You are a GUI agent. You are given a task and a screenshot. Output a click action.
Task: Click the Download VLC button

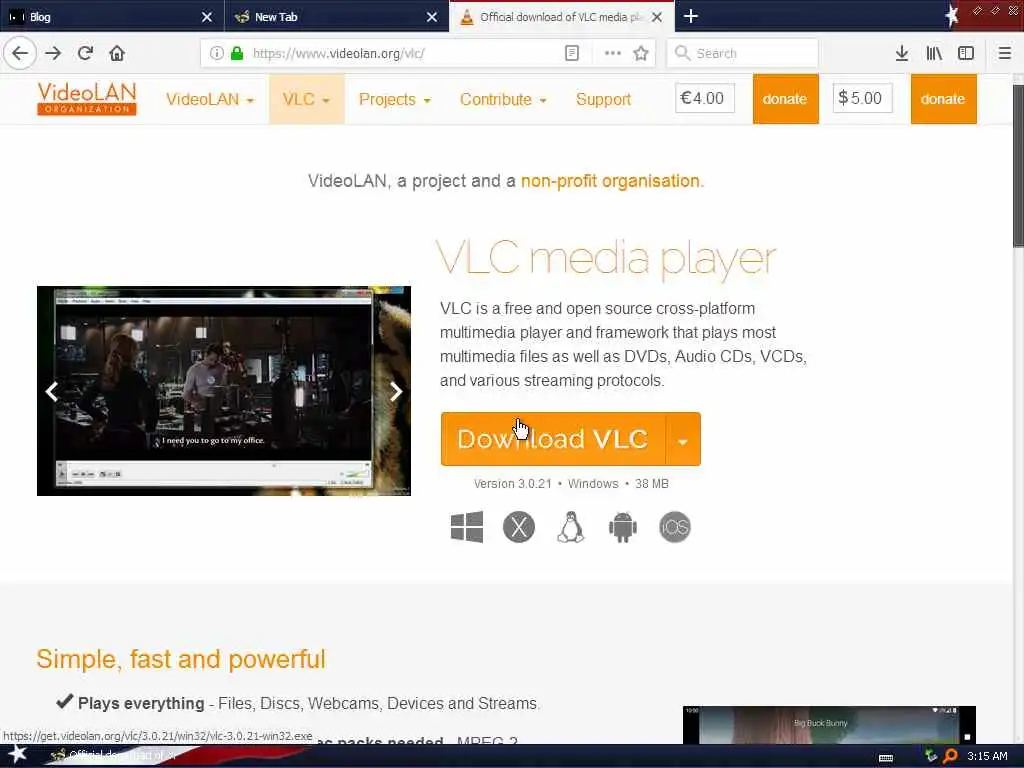click(552, 439)
